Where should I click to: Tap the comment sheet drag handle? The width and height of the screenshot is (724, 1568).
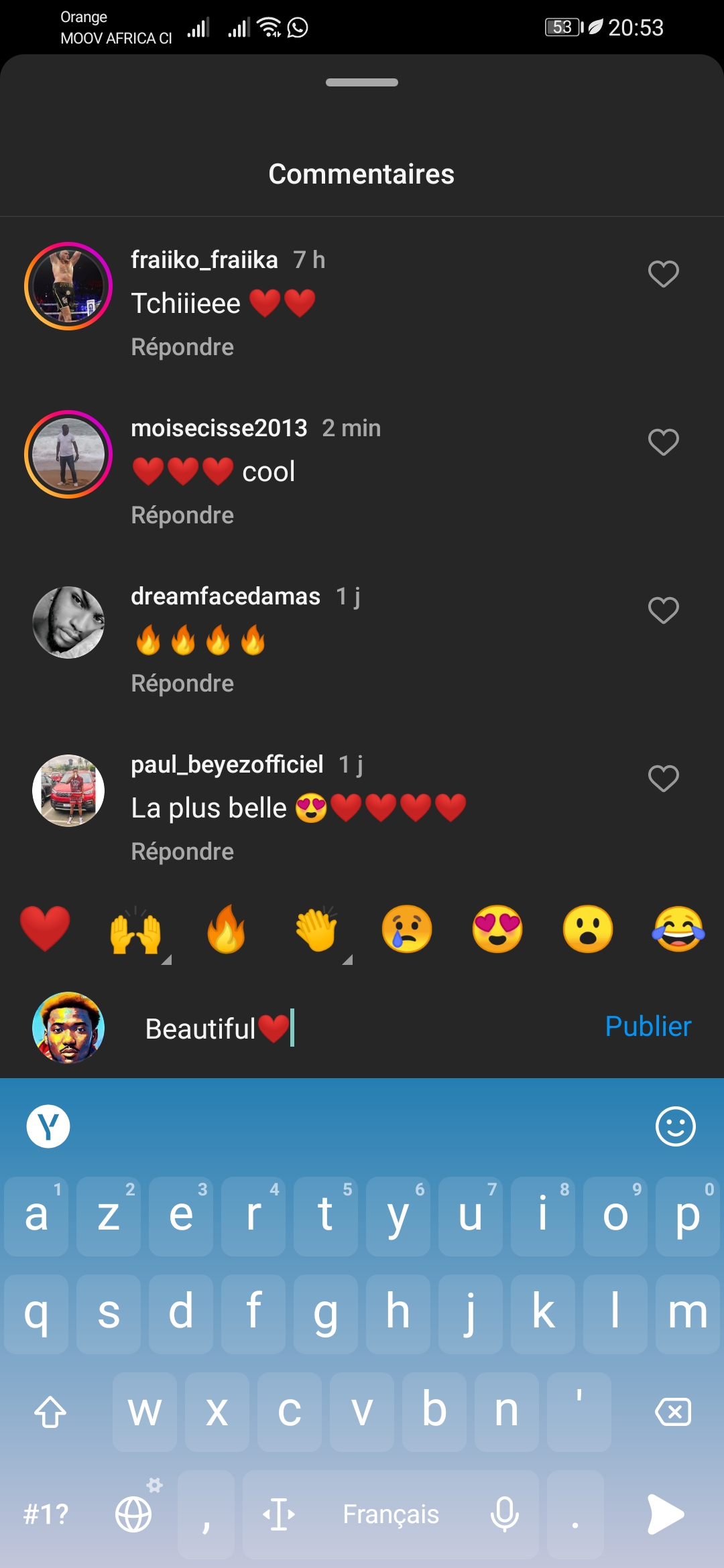tap(362, 82)
